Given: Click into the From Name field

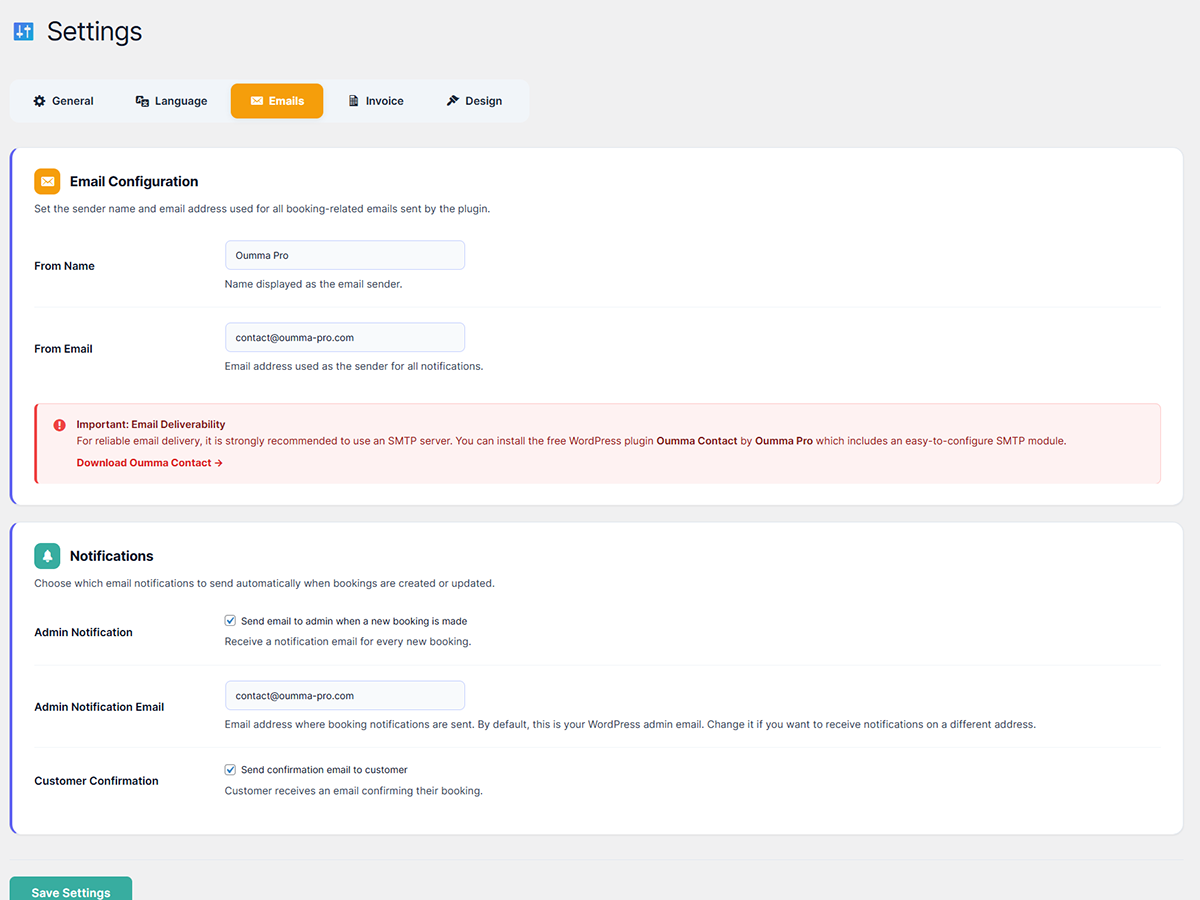Looking at the screenshot, I should point(345,255).
